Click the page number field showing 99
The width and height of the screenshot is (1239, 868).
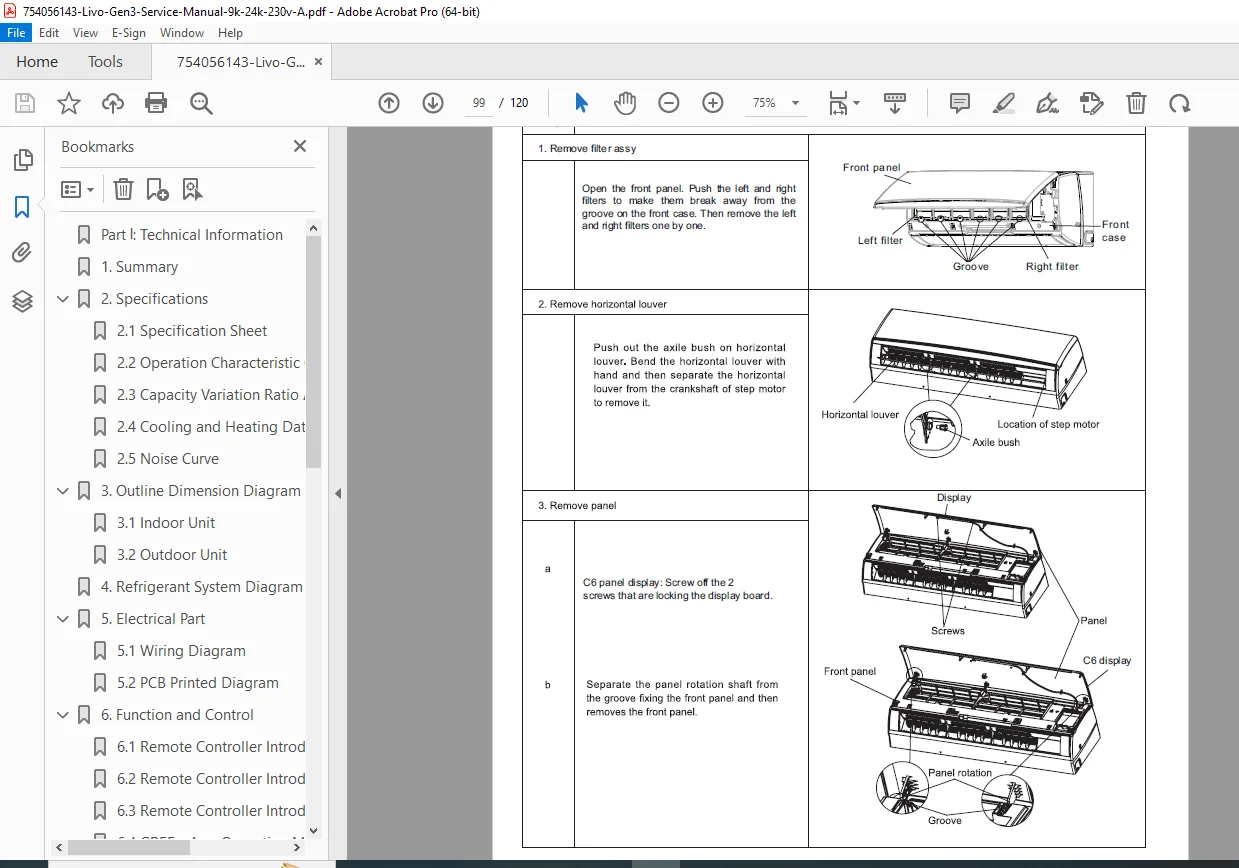[479, 103]
